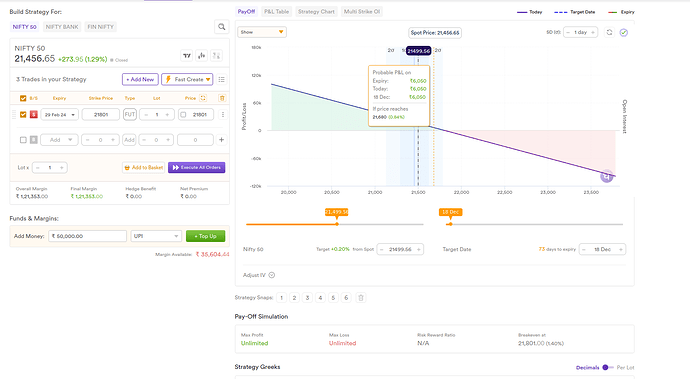Click the price refresh icon in table header
Screen dimensions: 690x379
pyautogui.click(x=203, y=98)
